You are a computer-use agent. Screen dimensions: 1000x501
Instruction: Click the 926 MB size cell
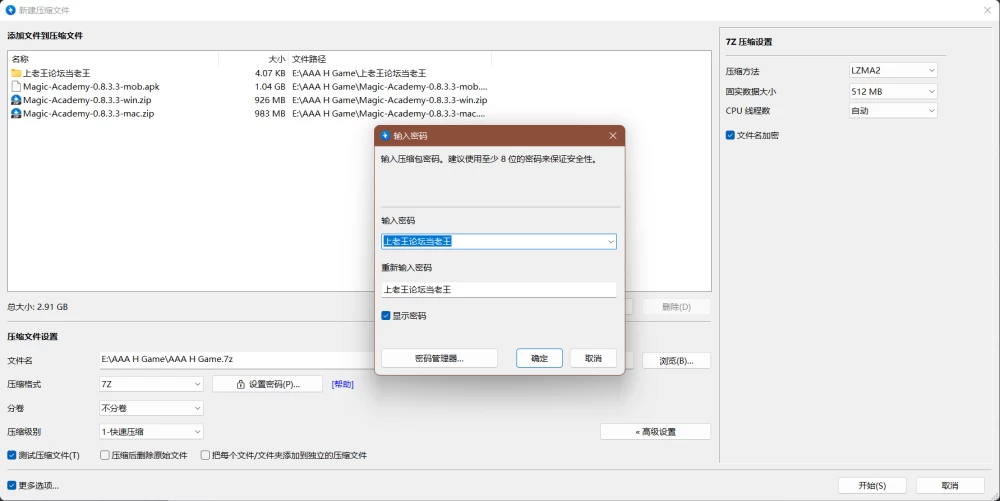pos(270,100)
